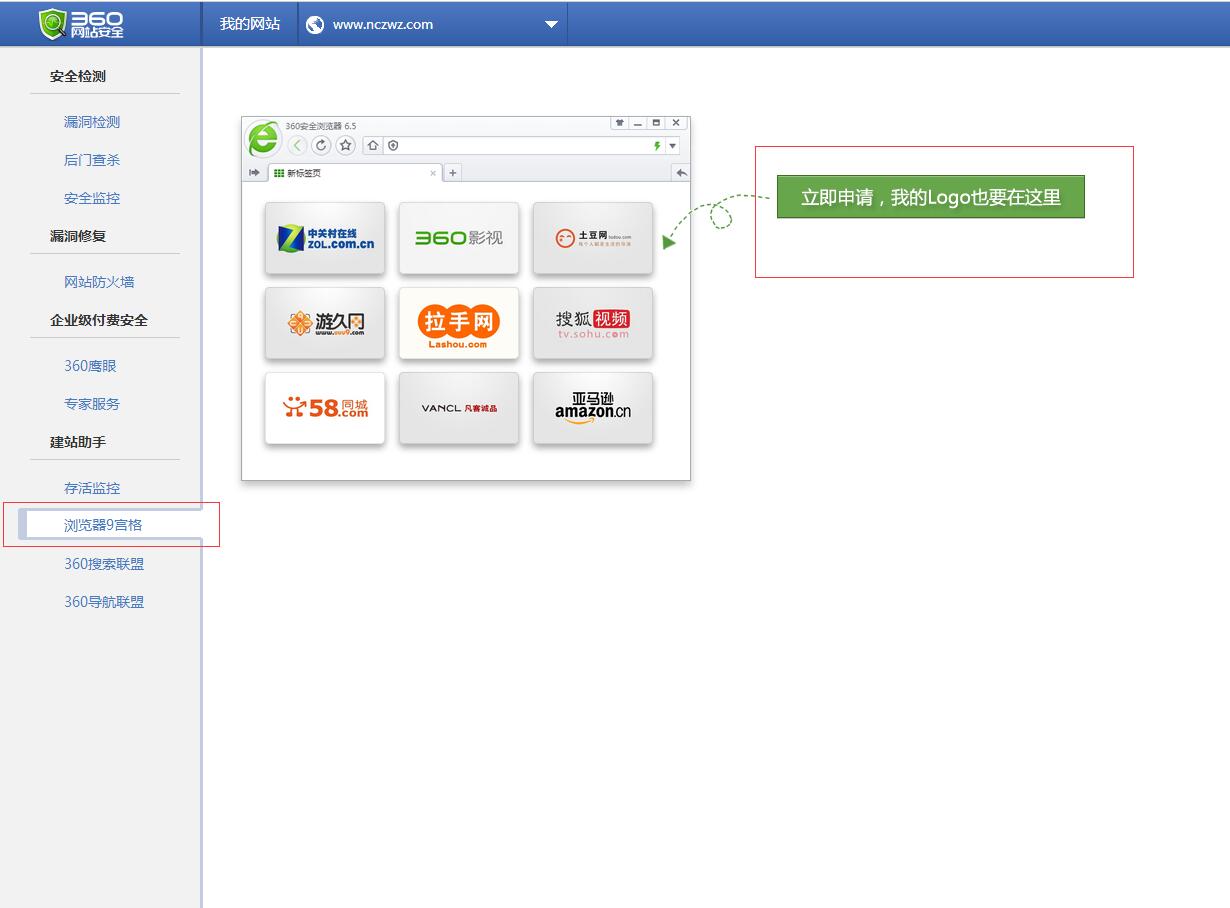
Task: Click the 360安全浏览器 6.5 title text
Action: [321, 126]
